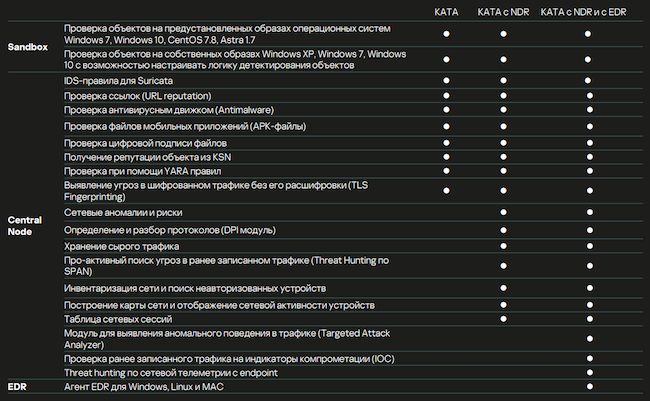Click the KATA с NDR и с EDR dot for Получение репутации объекта из KSN
The width and height of the screenshot is (650, 401).
coord(588,156)
